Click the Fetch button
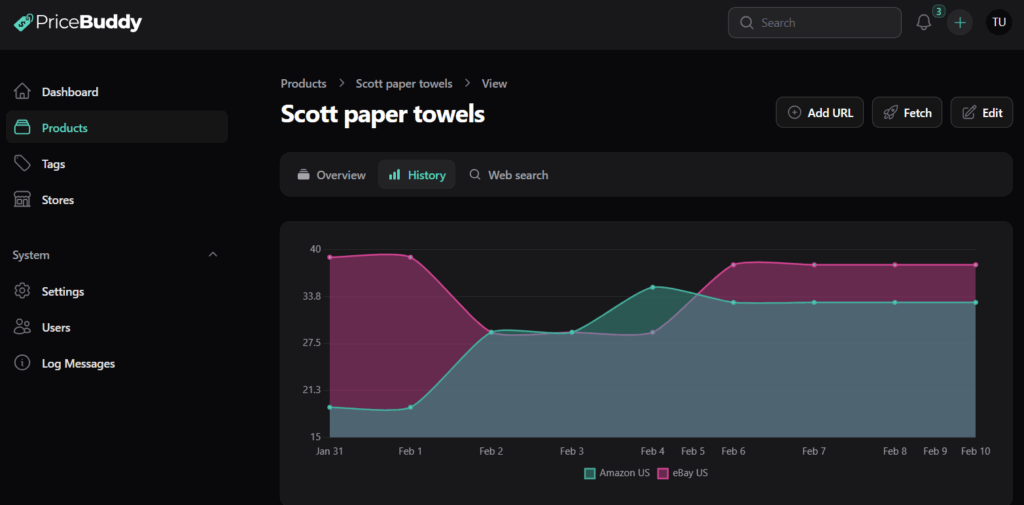 coord(906,113)
